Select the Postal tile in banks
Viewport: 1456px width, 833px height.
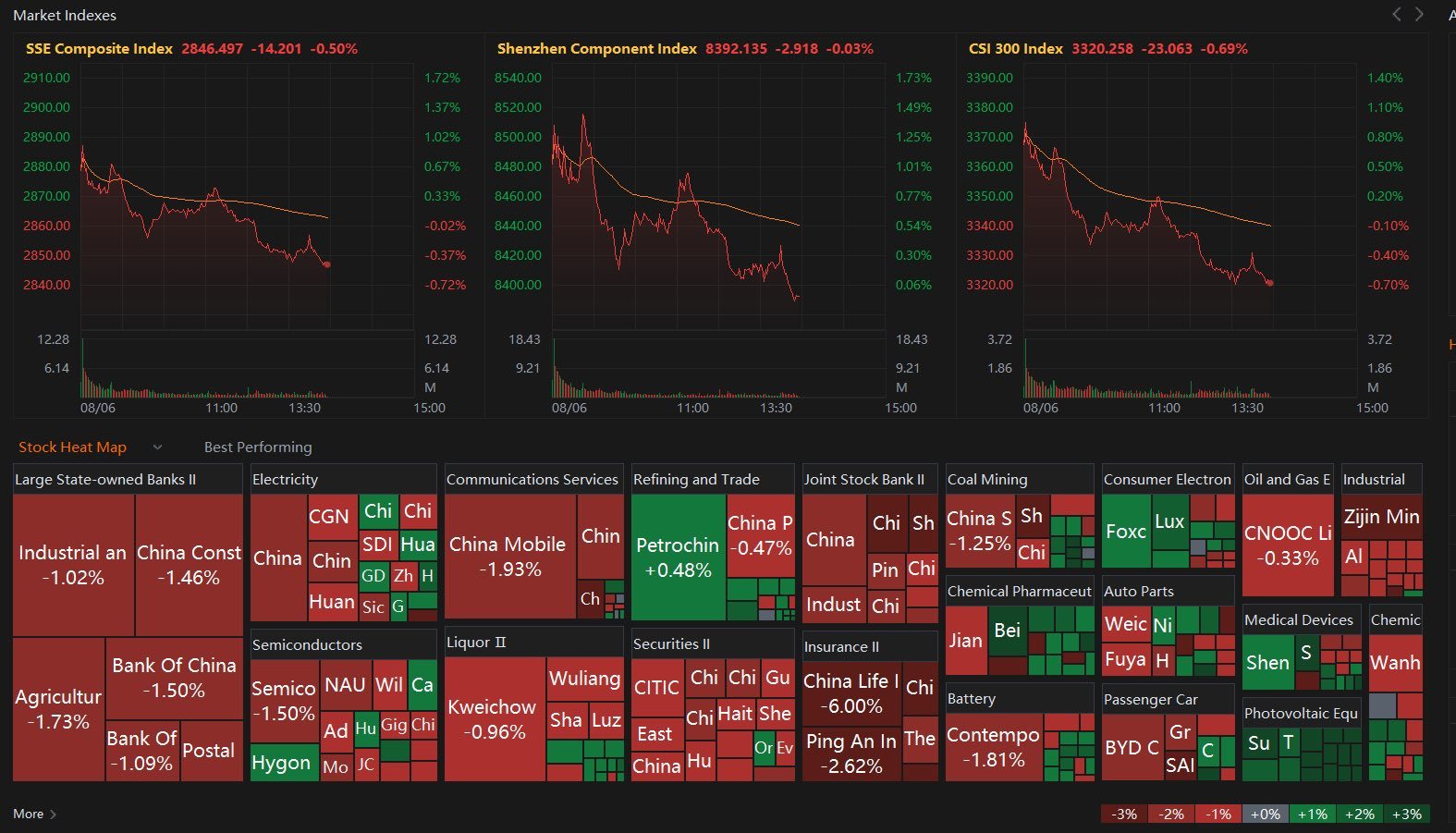(x=211, y=751)
